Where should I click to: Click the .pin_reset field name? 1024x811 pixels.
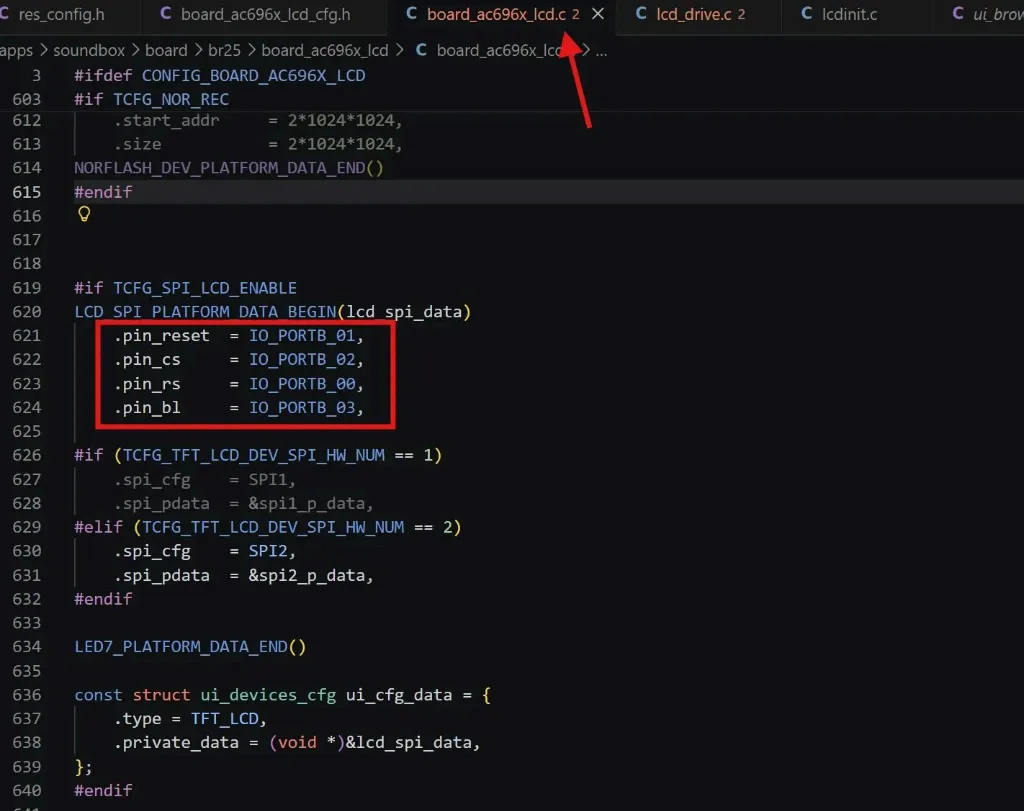point(162,336)
